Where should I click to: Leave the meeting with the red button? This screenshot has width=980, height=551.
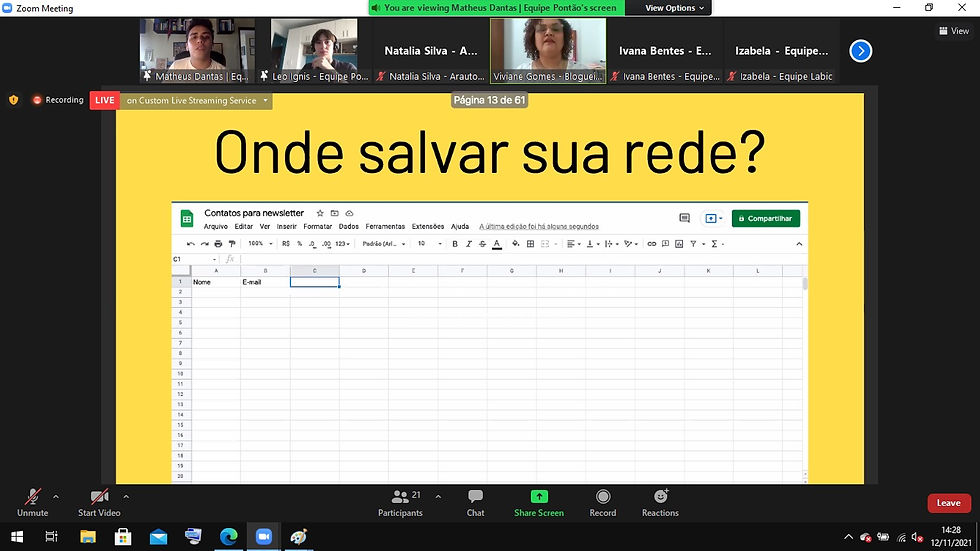[x=949, y=503]
